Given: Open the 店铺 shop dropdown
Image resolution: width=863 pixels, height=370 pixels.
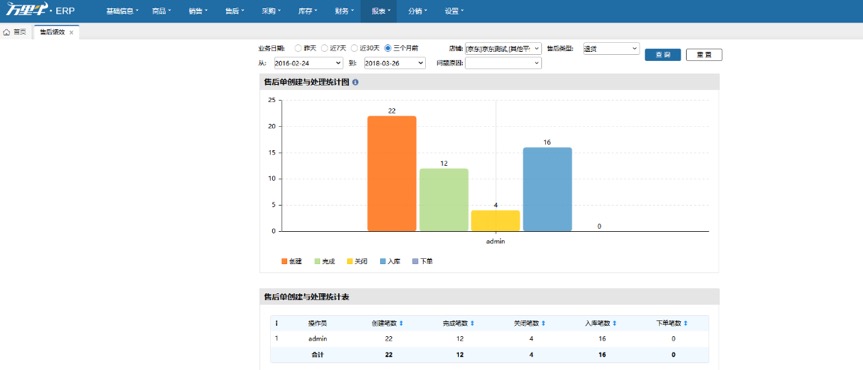Looking at the screenshot, I should point(503,48).
